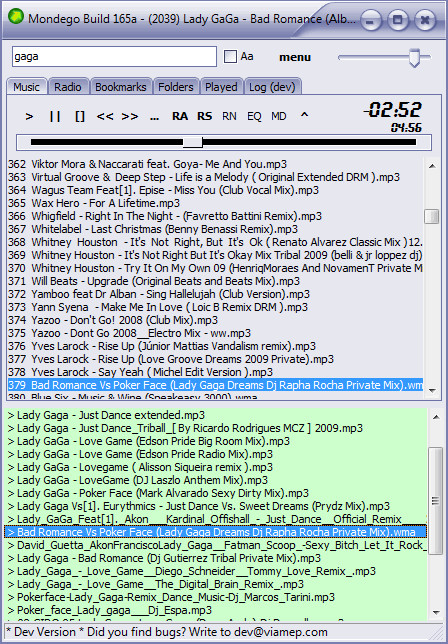This screenshot has height=644, width=448.
Task: Click up arrow of search results scrollbar
Action: [x=436, y=418]
